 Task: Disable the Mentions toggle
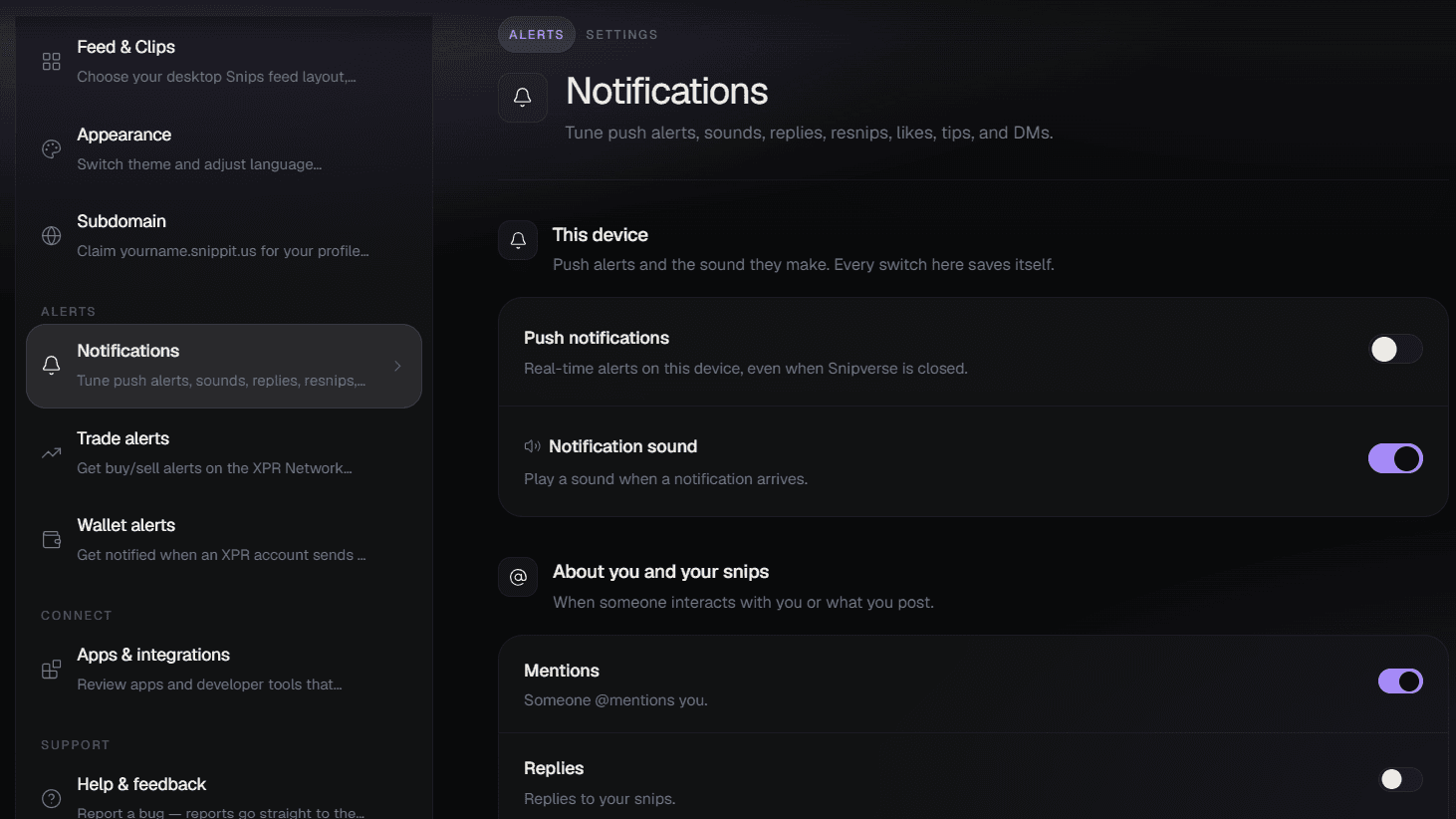point(1400,681)
